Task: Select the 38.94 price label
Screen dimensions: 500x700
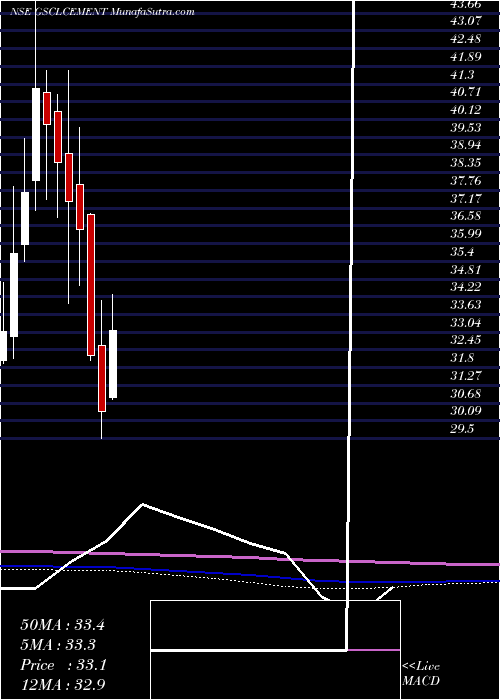Action: point(465,145)
